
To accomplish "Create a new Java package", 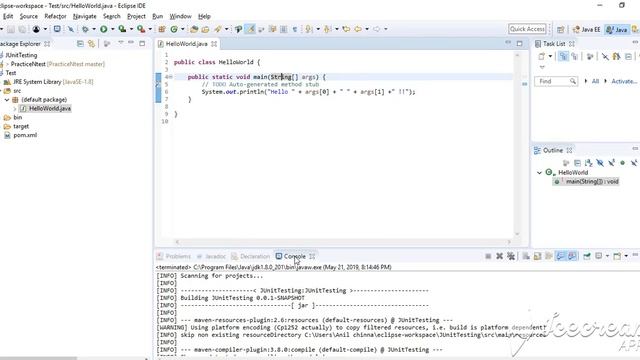I will [162, 29].
